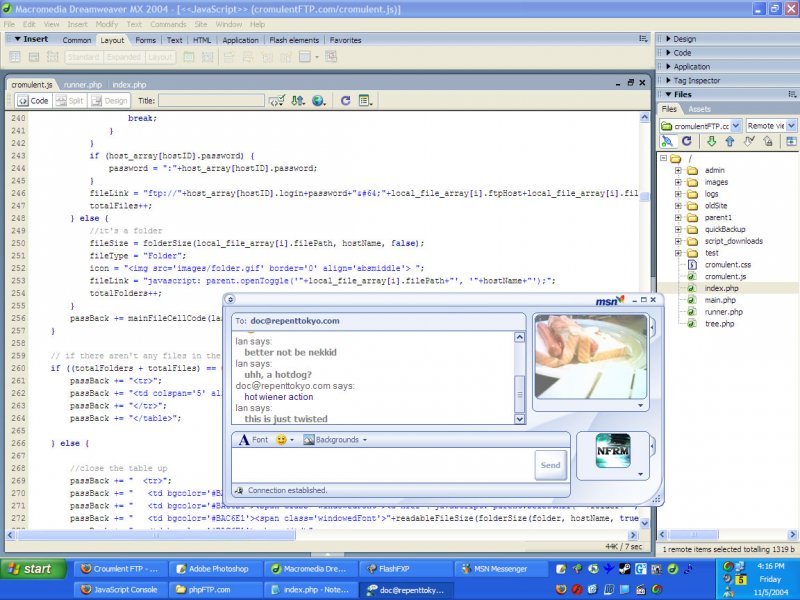Select the Draw Layer icon
Viewport: 800px width, 600px height.
(x=53, y=57)
